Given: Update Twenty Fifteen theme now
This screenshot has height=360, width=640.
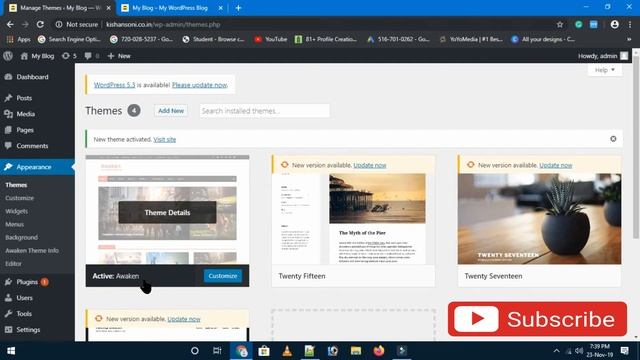Looking at the screenshot, I should 370,165.
